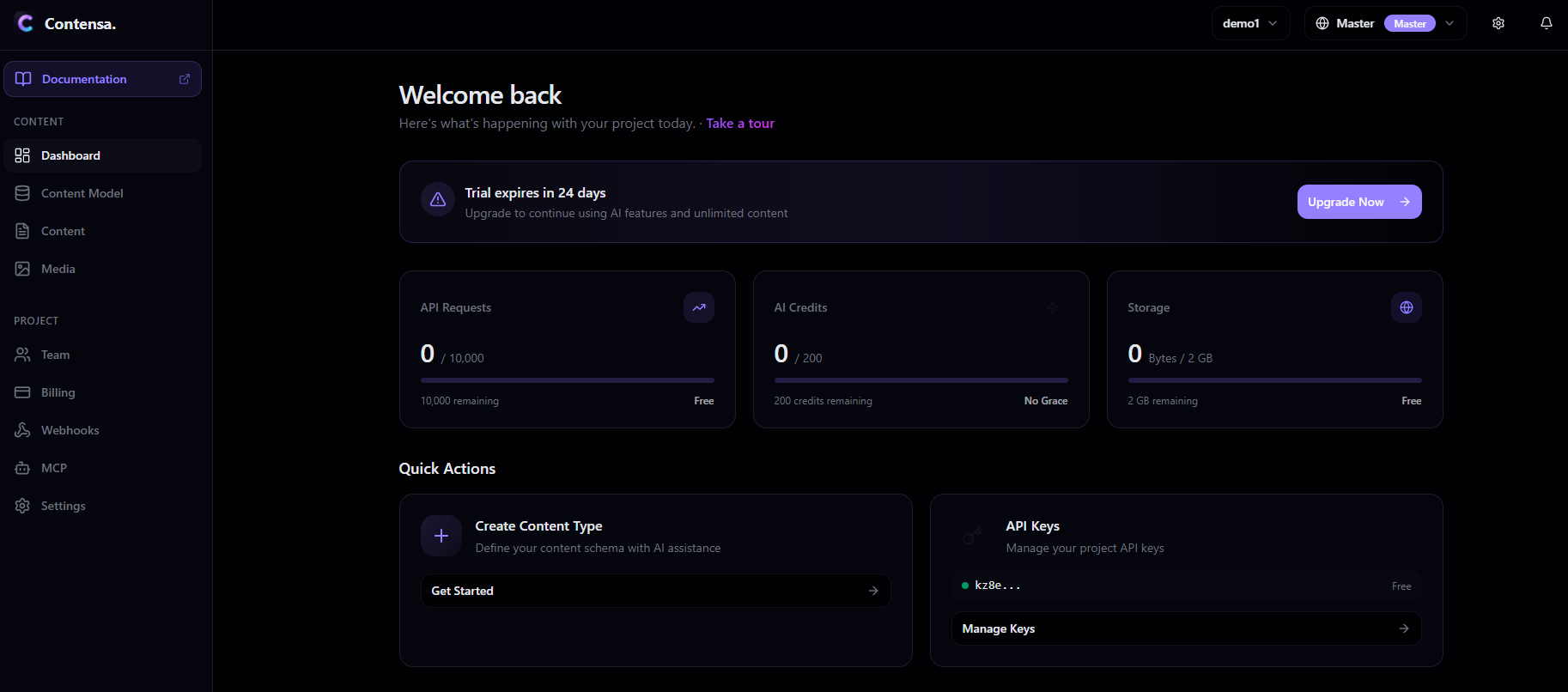
Task: Click the Media image icon
Action: (x=22, y=269)
